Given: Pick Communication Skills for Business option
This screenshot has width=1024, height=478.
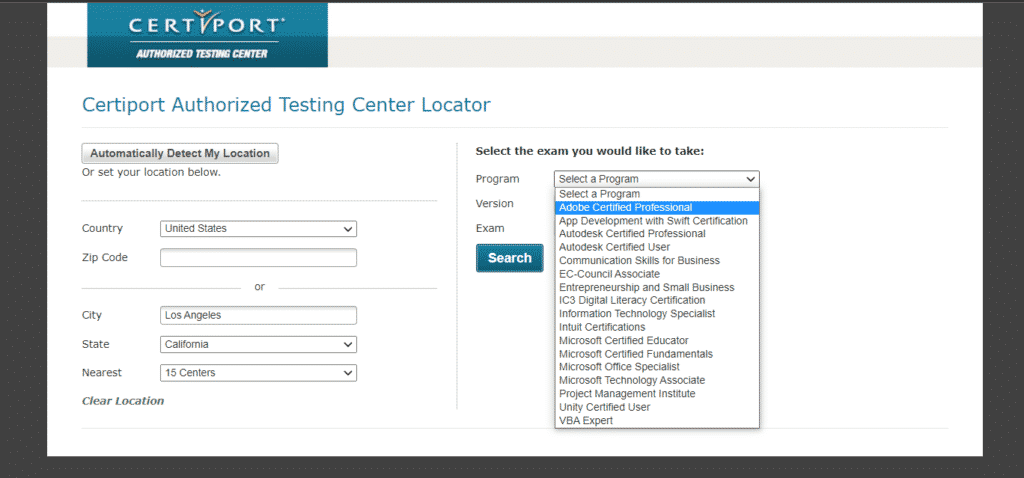Looking at the screenshot, I should (x=639, y=261).
